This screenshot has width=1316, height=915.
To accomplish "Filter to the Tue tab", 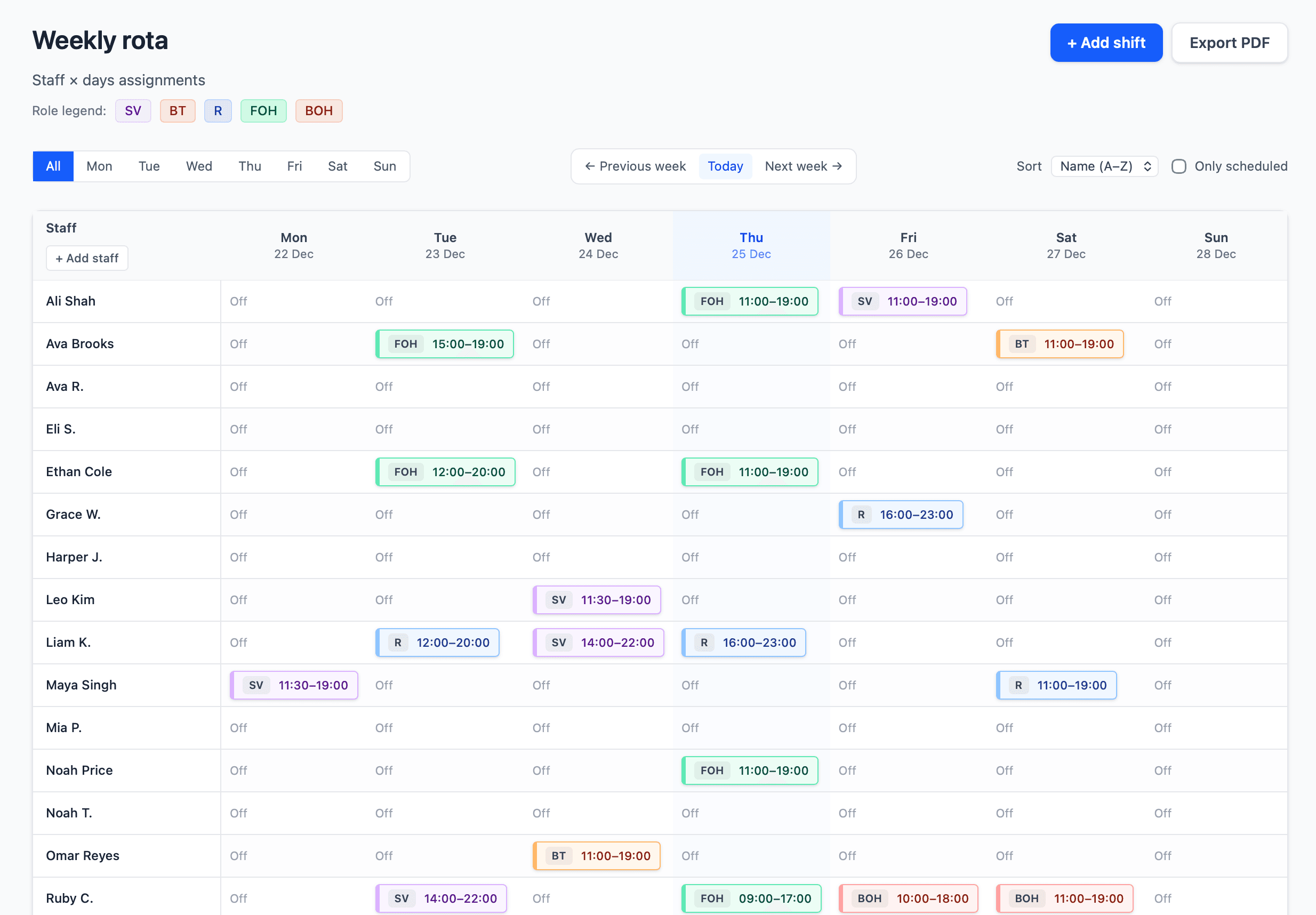I will tap(149, 166).
